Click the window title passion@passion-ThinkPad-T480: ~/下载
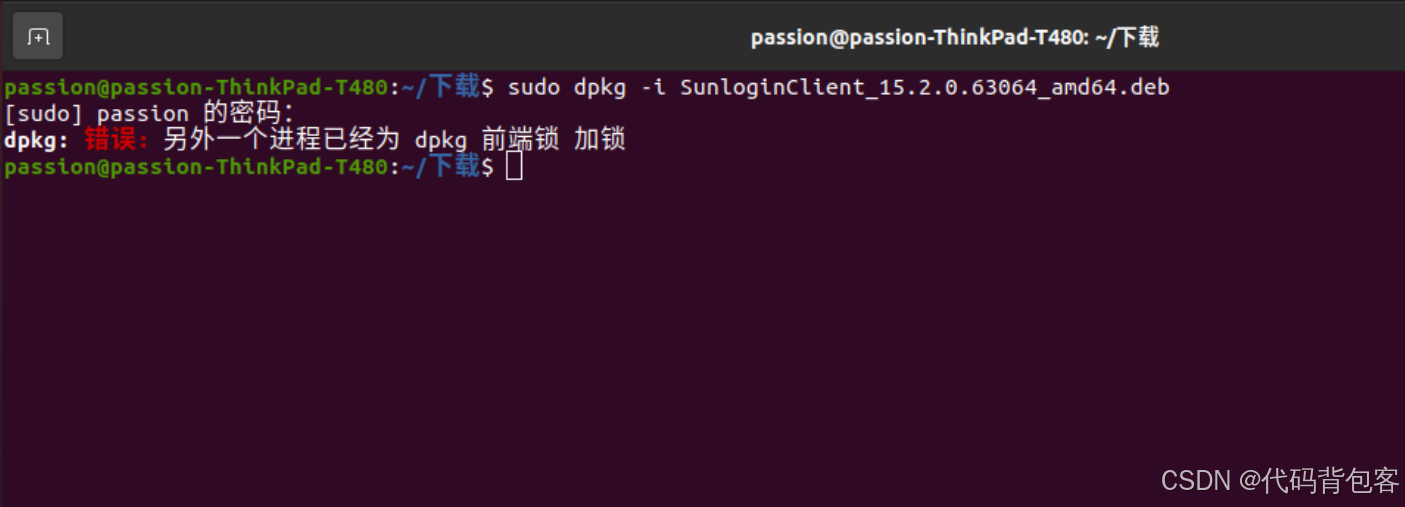The image size is (1405, 507). point(955,38)
